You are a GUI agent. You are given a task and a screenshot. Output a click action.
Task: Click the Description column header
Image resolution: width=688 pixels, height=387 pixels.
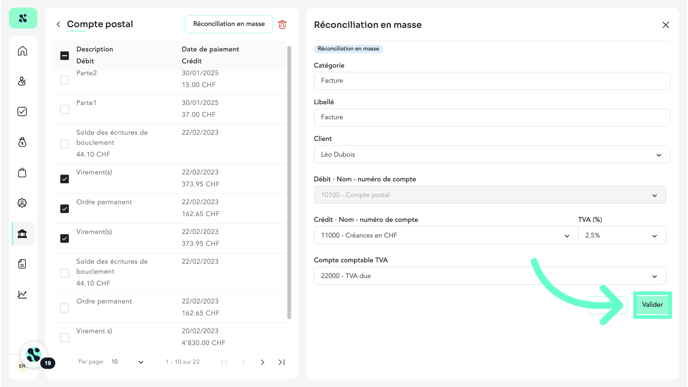pyautogui.click(x=95, y=49)
